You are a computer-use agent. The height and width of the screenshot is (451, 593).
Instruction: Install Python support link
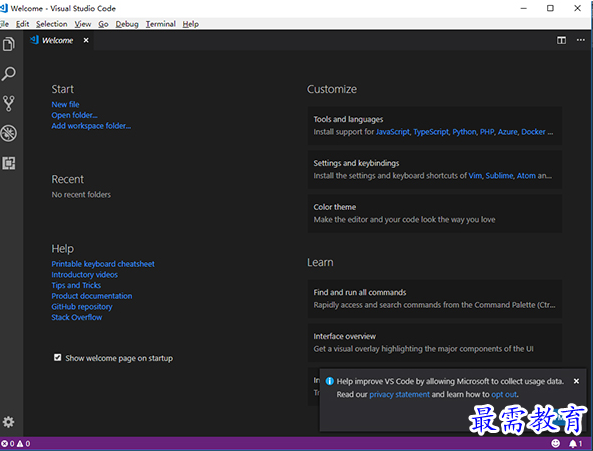(x=464, y=132)
